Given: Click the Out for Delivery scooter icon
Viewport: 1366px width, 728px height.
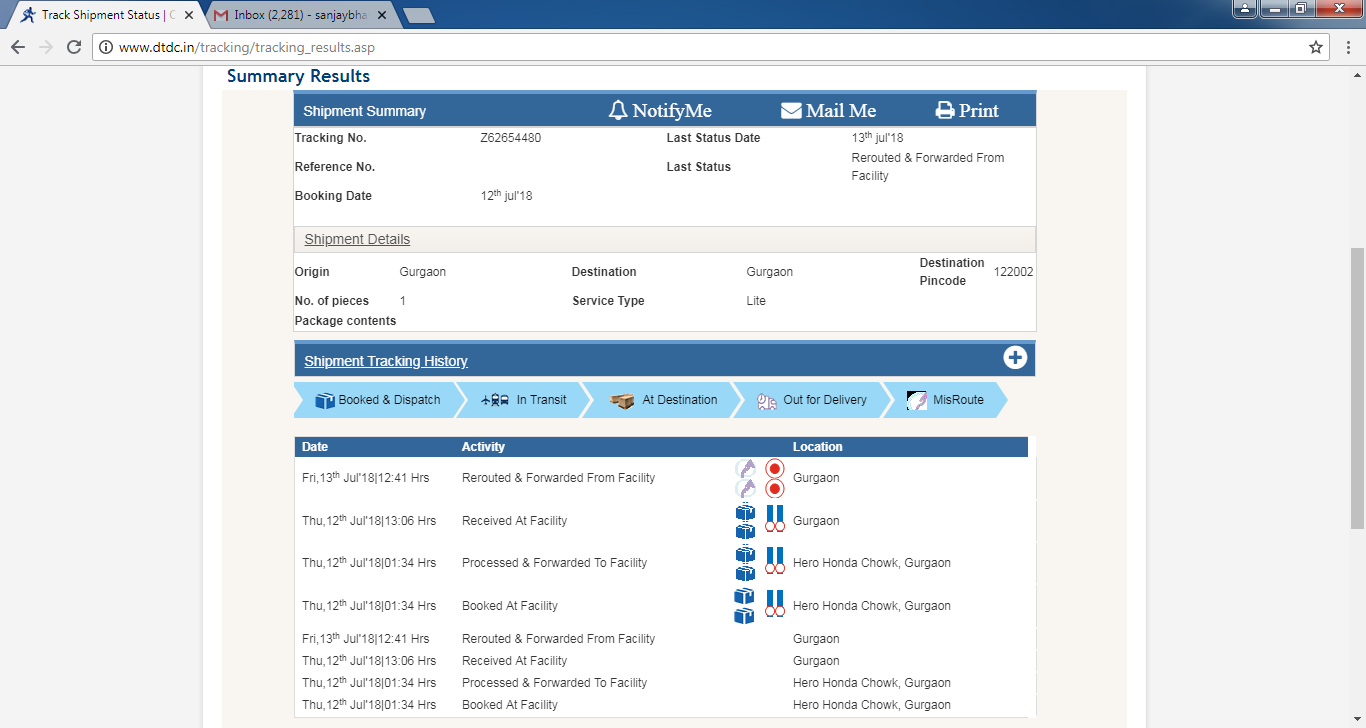Looking at the screenshot, I should click(766, 400).
